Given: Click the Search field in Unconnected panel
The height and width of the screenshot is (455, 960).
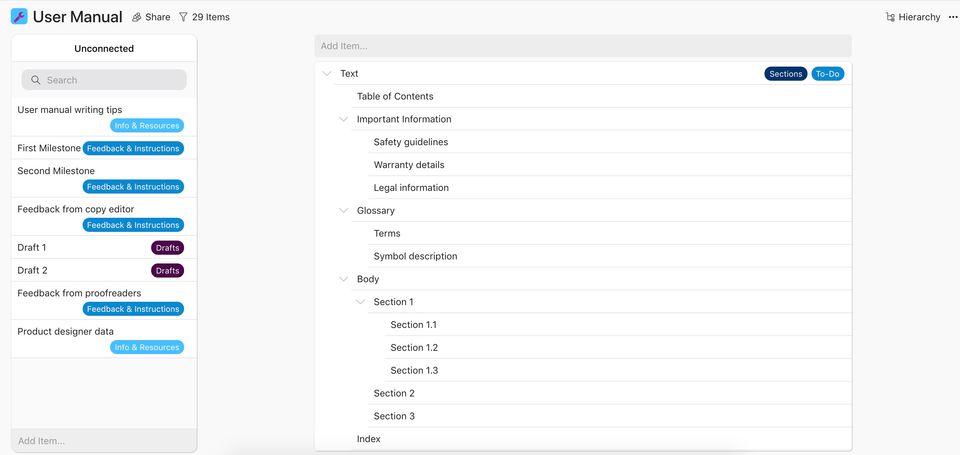Looking at the screenshot, I should (x=110, y=80).
